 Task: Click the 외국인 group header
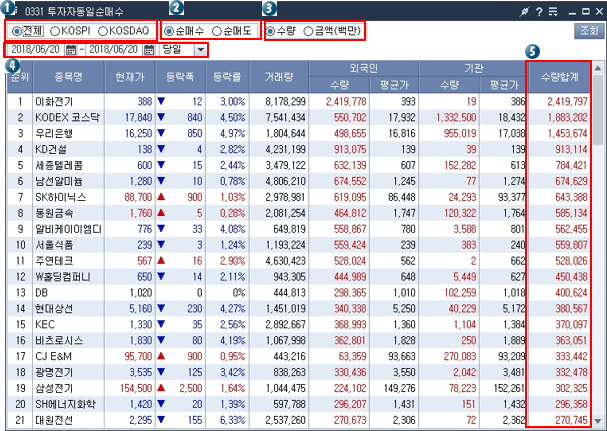coord(364,69)
